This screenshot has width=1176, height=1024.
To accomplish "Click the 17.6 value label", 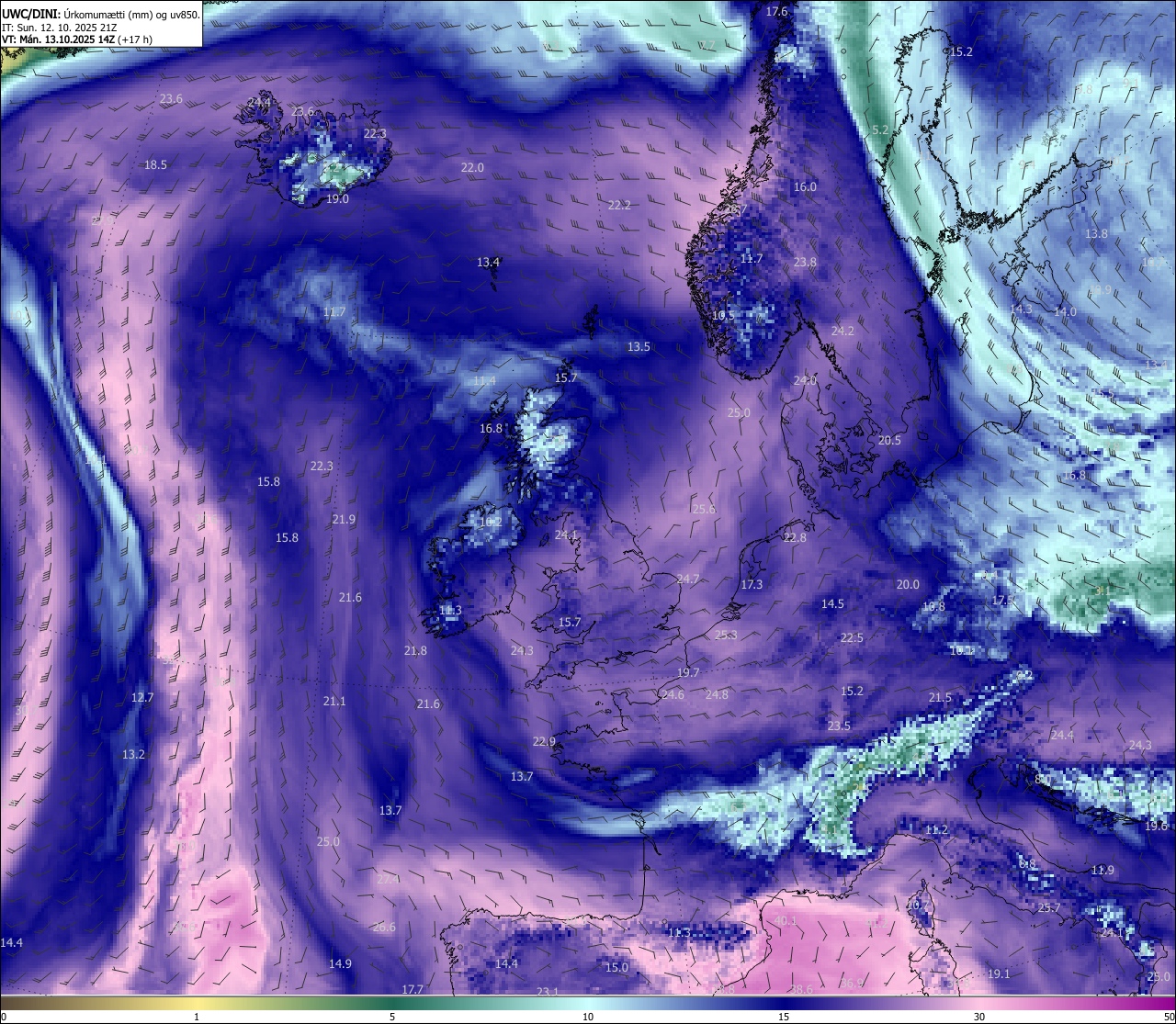I will [777, 12].
